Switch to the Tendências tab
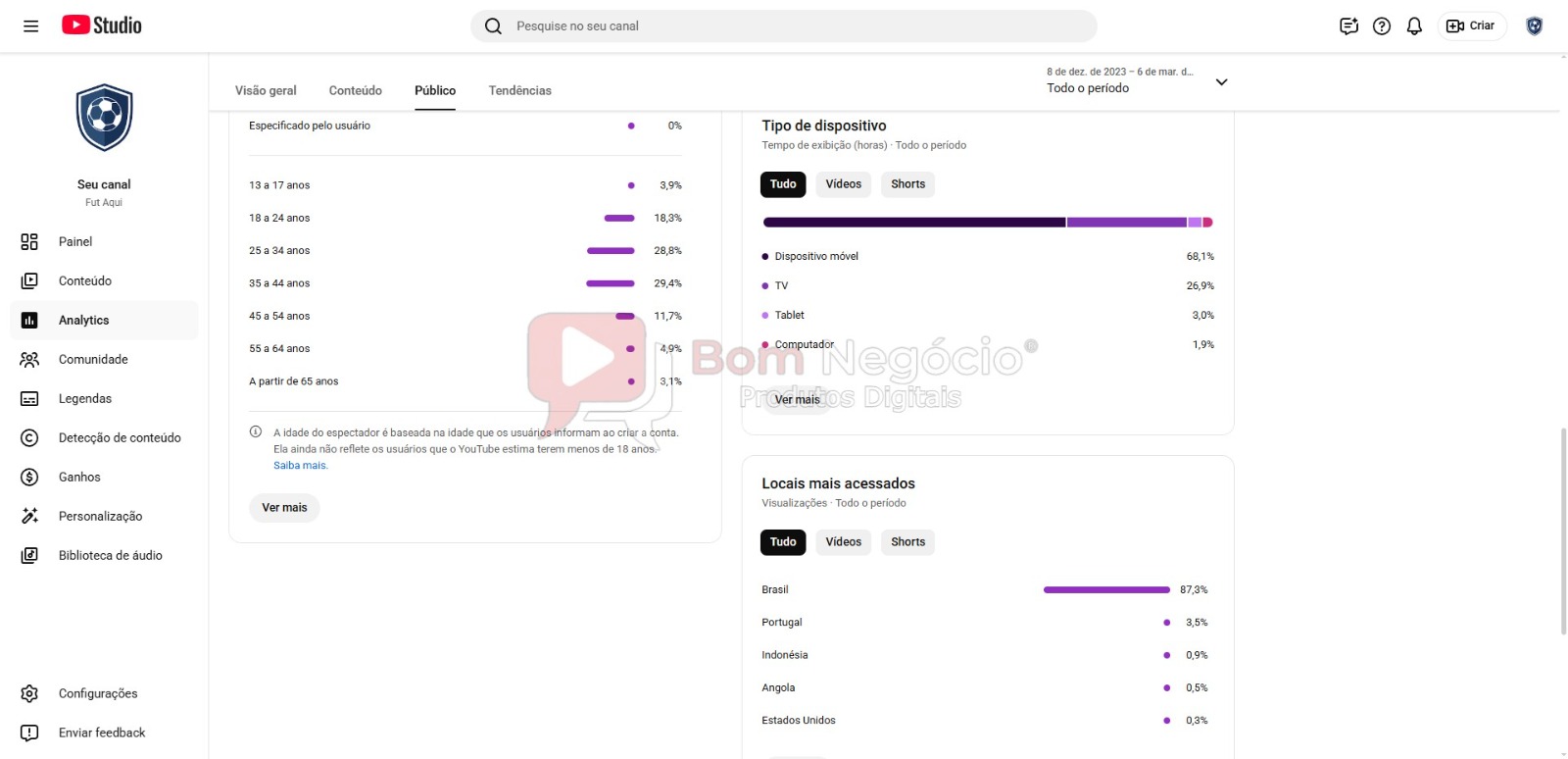Image resolution: width=1568 pixels, height=759 pixels. 519,91
